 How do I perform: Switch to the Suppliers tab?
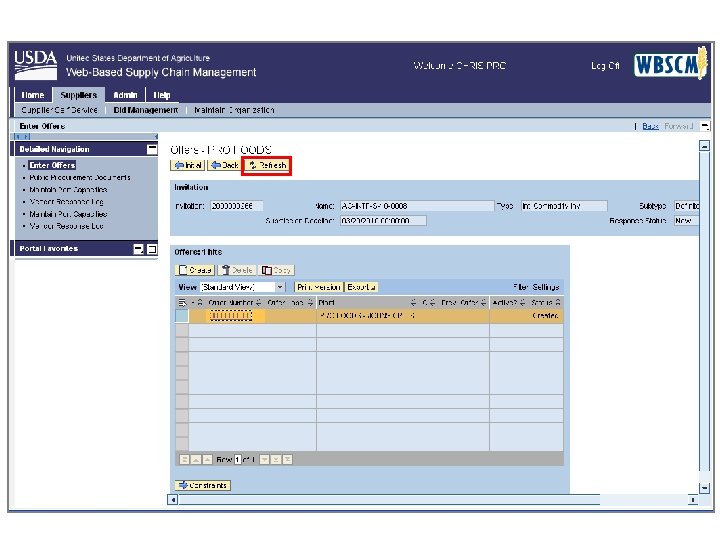point(79,95)
